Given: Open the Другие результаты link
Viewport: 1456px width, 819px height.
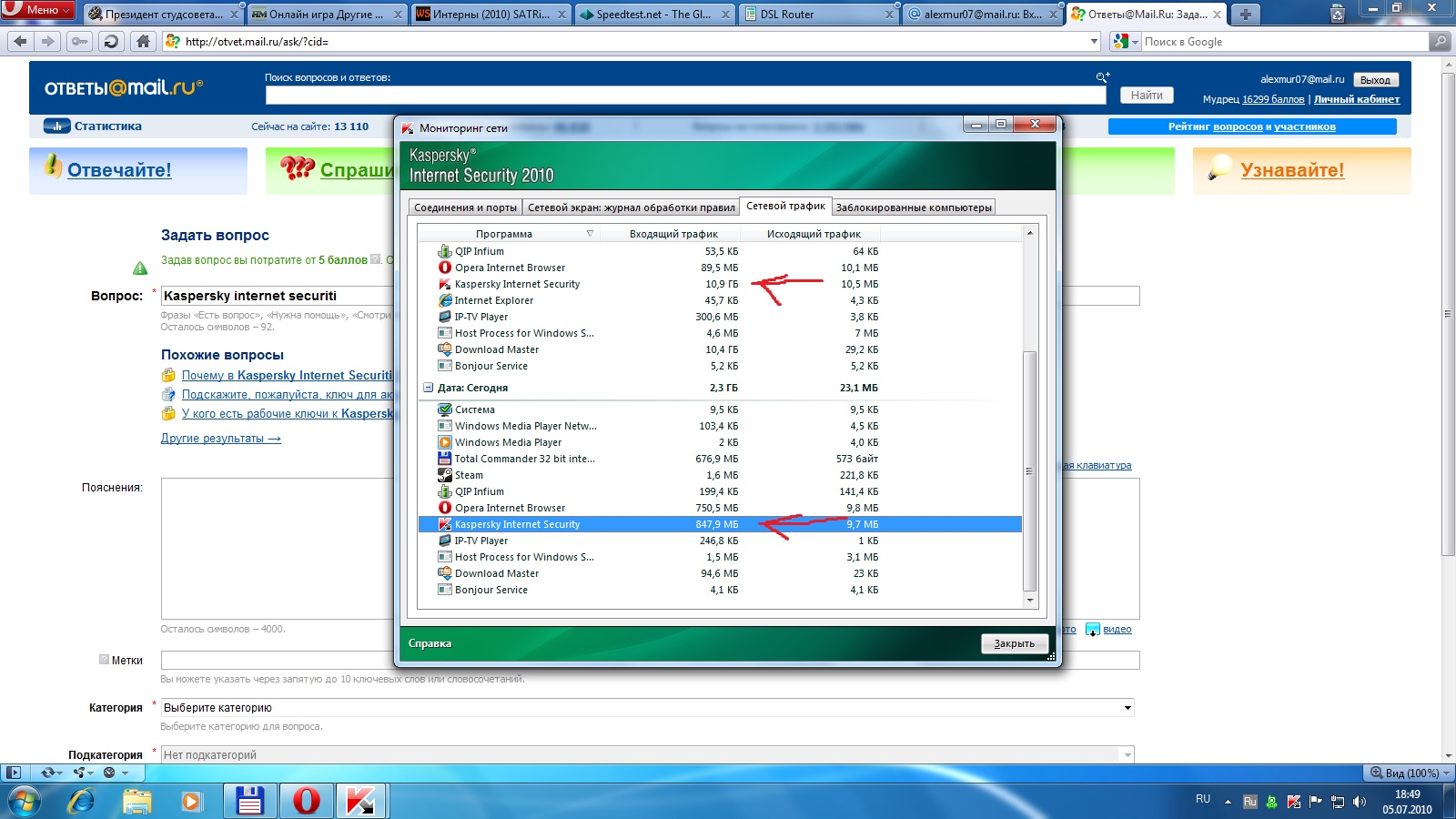Looking at the screenshot, I should (221, 438).
